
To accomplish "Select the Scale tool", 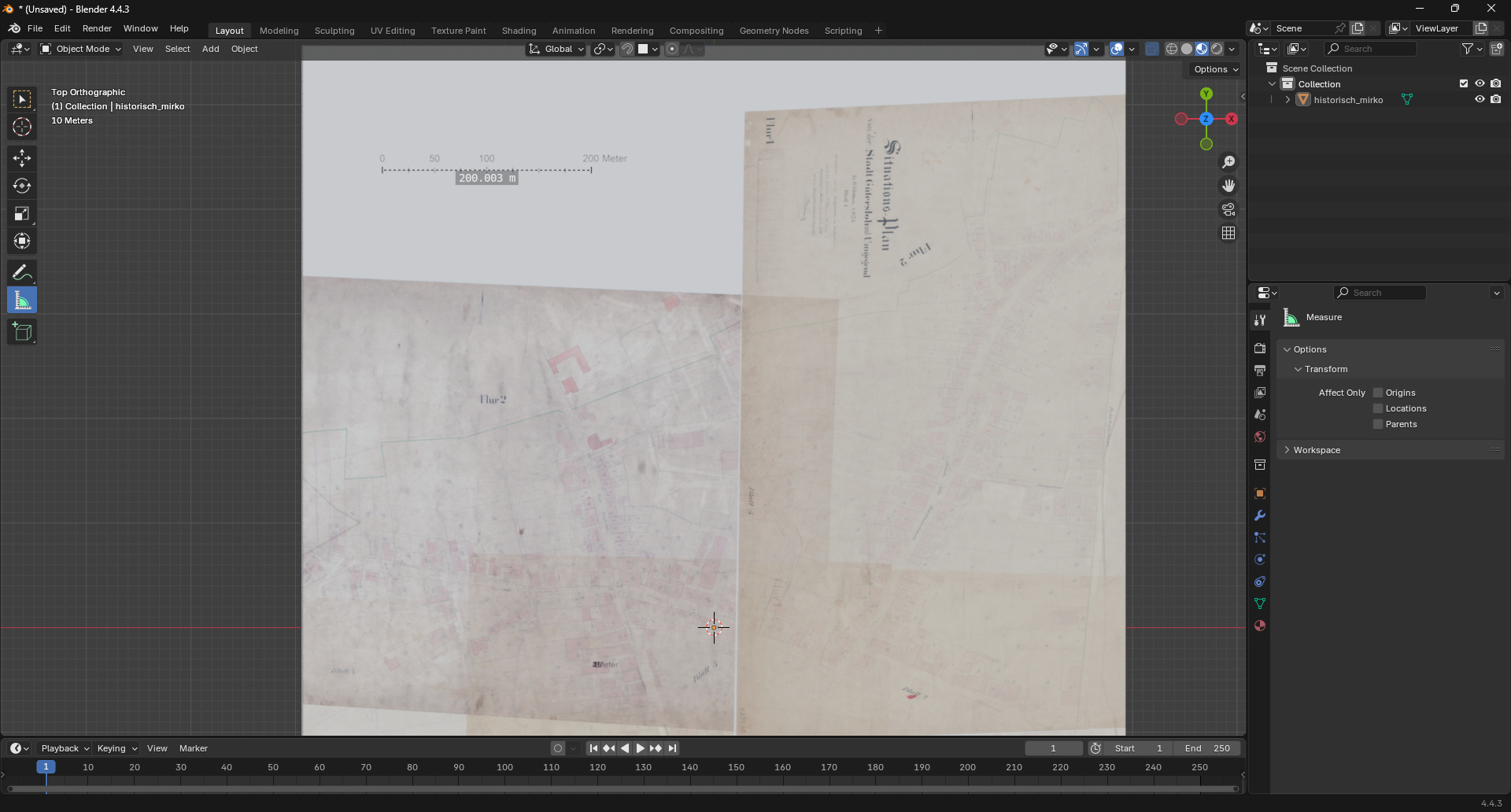I will pos(22,214).
